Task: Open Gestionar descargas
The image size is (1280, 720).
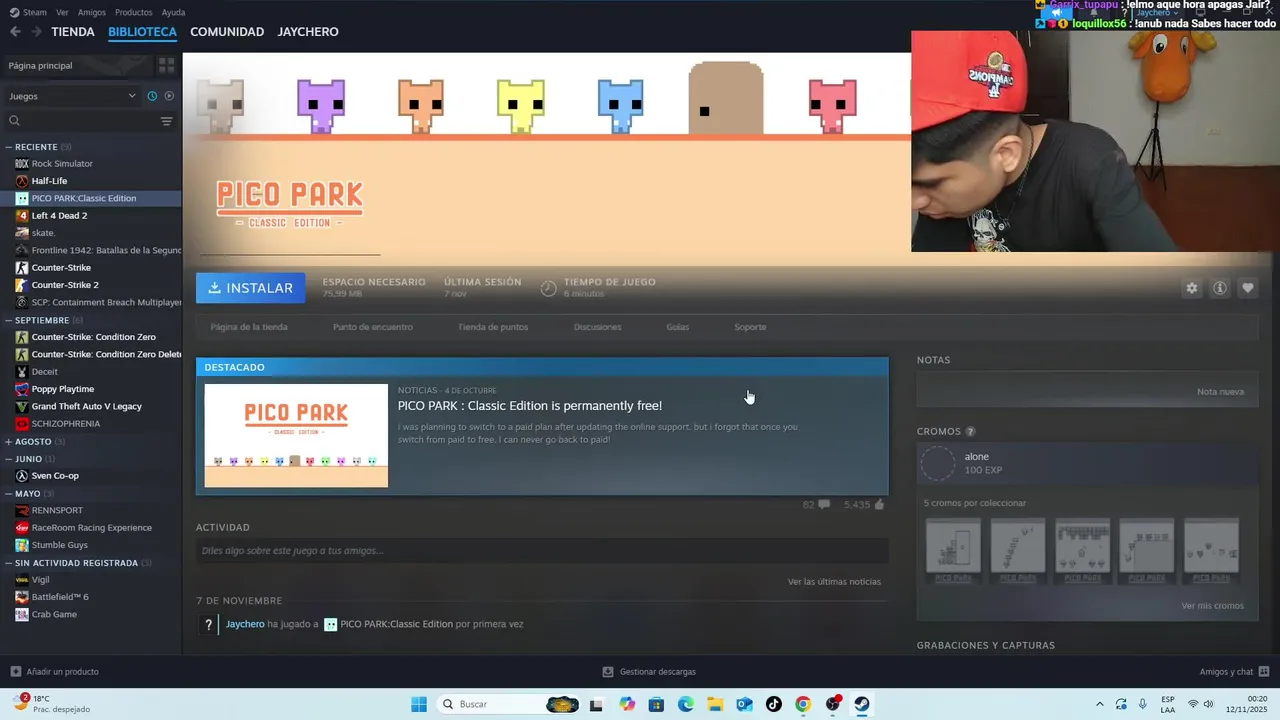Action: (649, 672)
